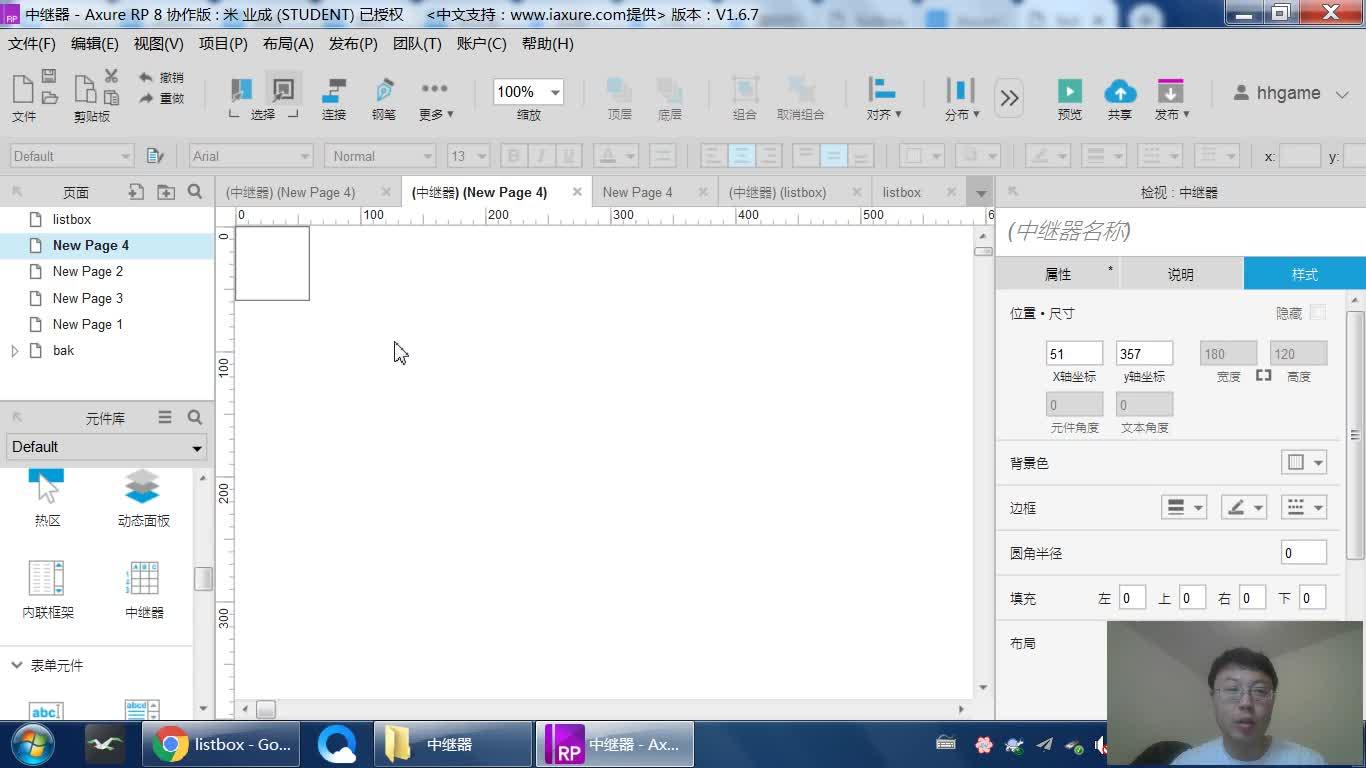This screenshot has width=1366, height=768.
Task: Toggle Bold text formatting
Action: 514,156
